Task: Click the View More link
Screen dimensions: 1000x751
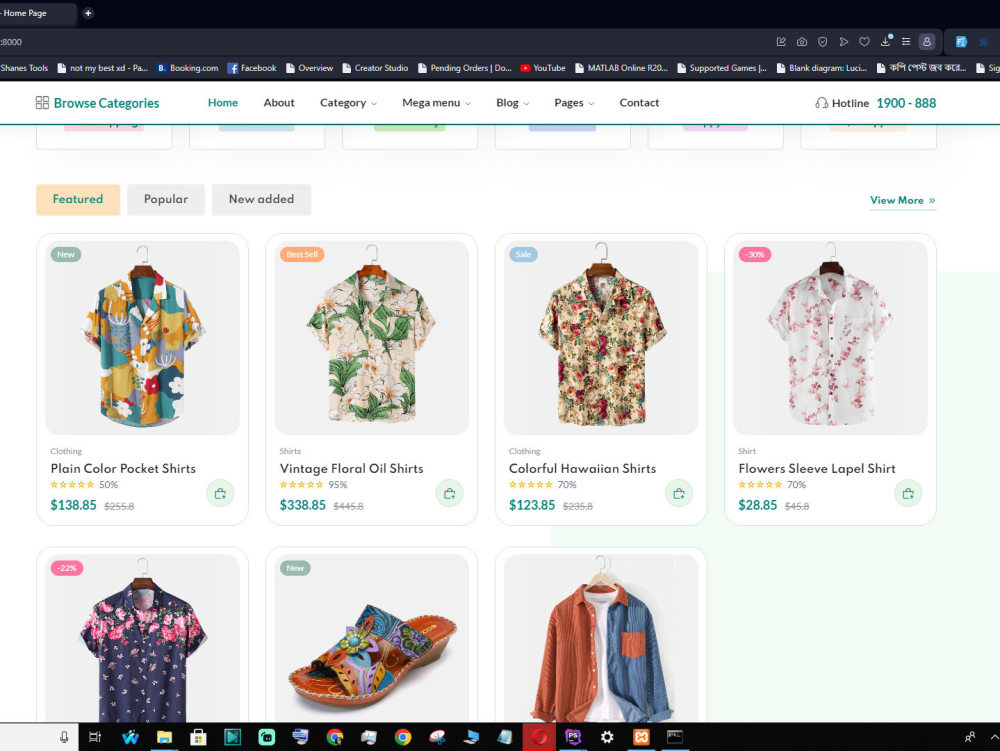Action: coord(902,200)
